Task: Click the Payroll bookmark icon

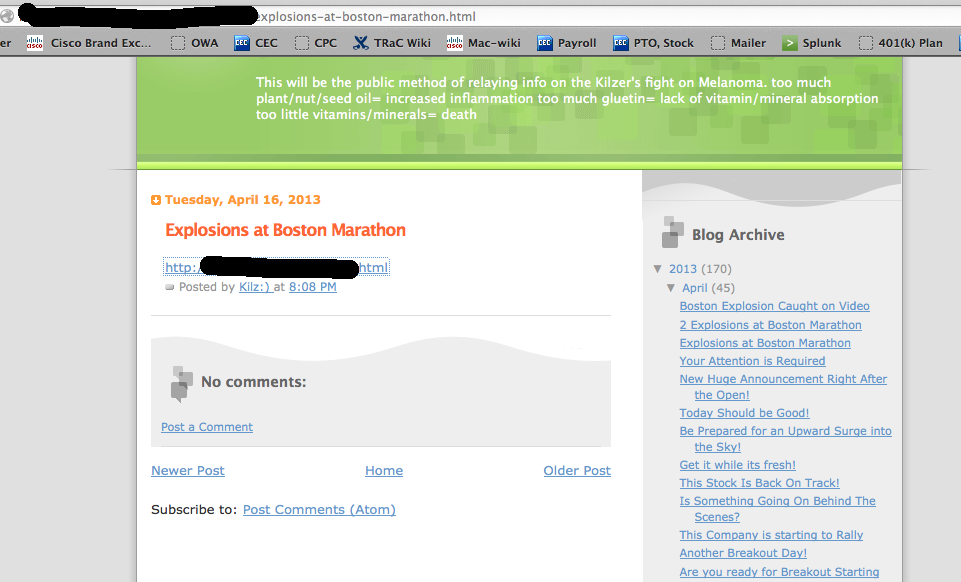Action: point(545,43)
